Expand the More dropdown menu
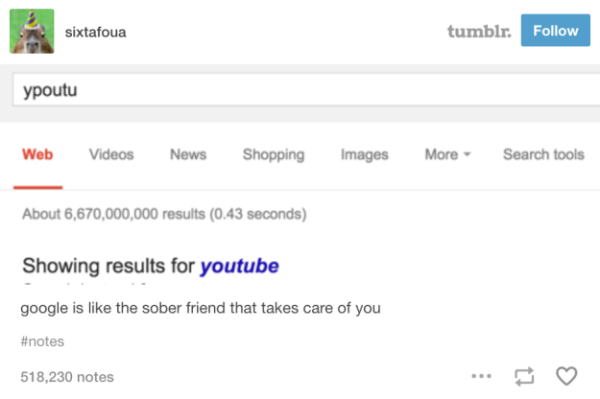600x399 pixels. pyautogui.click(x=447, y=155)
